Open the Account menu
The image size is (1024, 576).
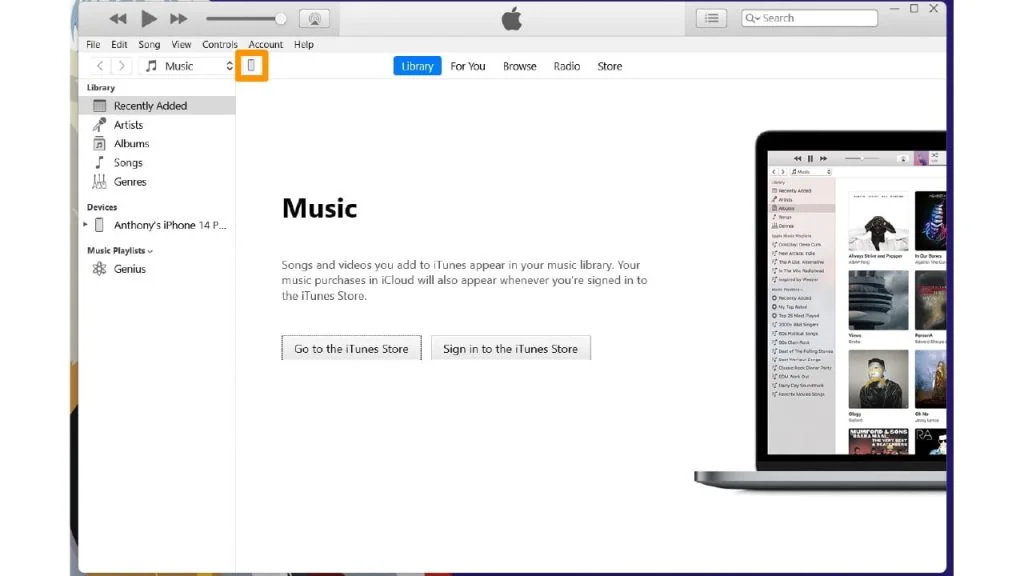[x=265, y=44]
